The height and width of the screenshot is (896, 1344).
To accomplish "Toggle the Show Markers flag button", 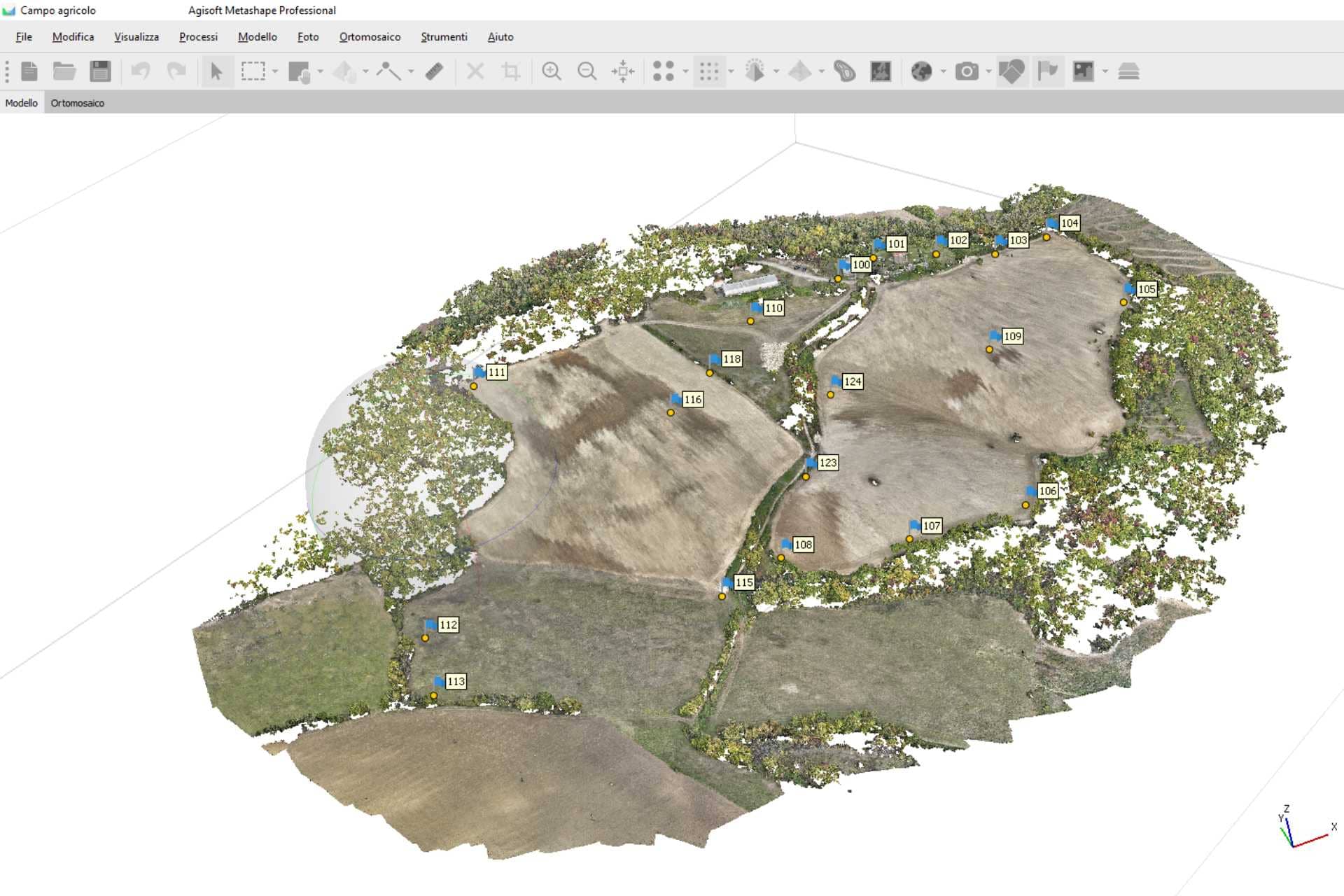I will [x=1047, y=71].
